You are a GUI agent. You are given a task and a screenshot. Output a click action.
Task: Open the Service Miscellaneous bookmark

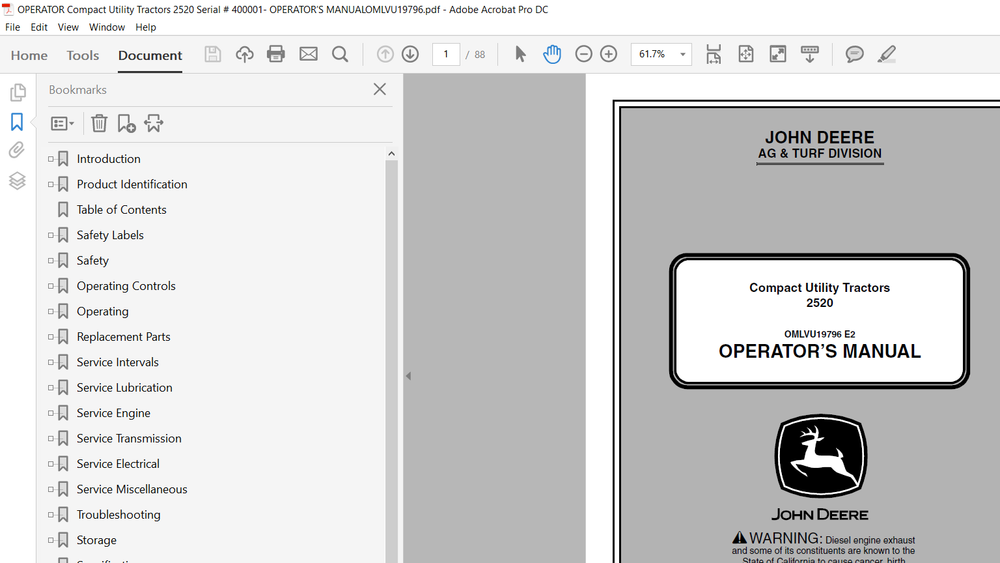(x=132, y=489)
